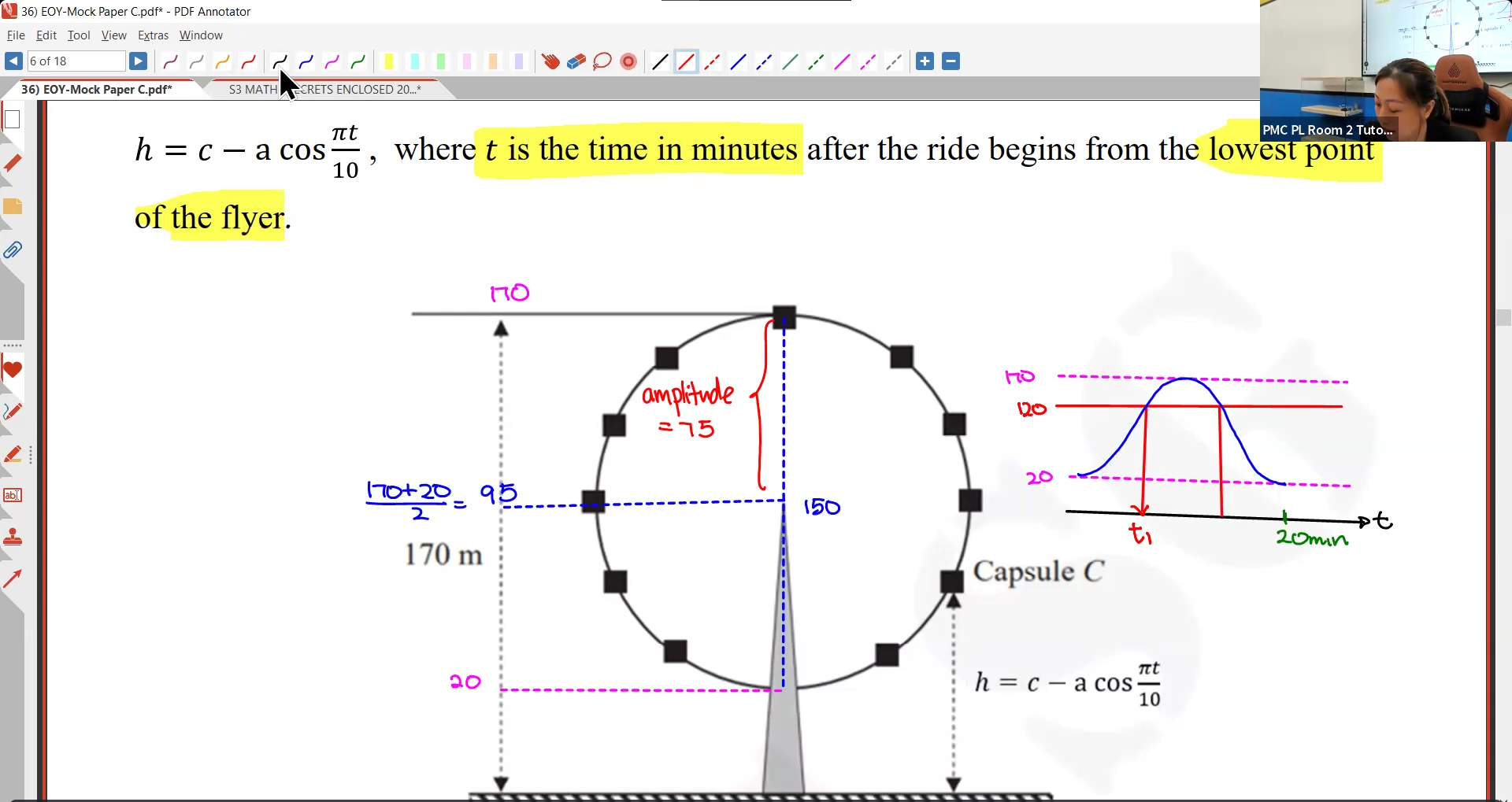Go to next page using the right arrow
The width and height of the screenshot is (1512, 802).
click(138, 61)
